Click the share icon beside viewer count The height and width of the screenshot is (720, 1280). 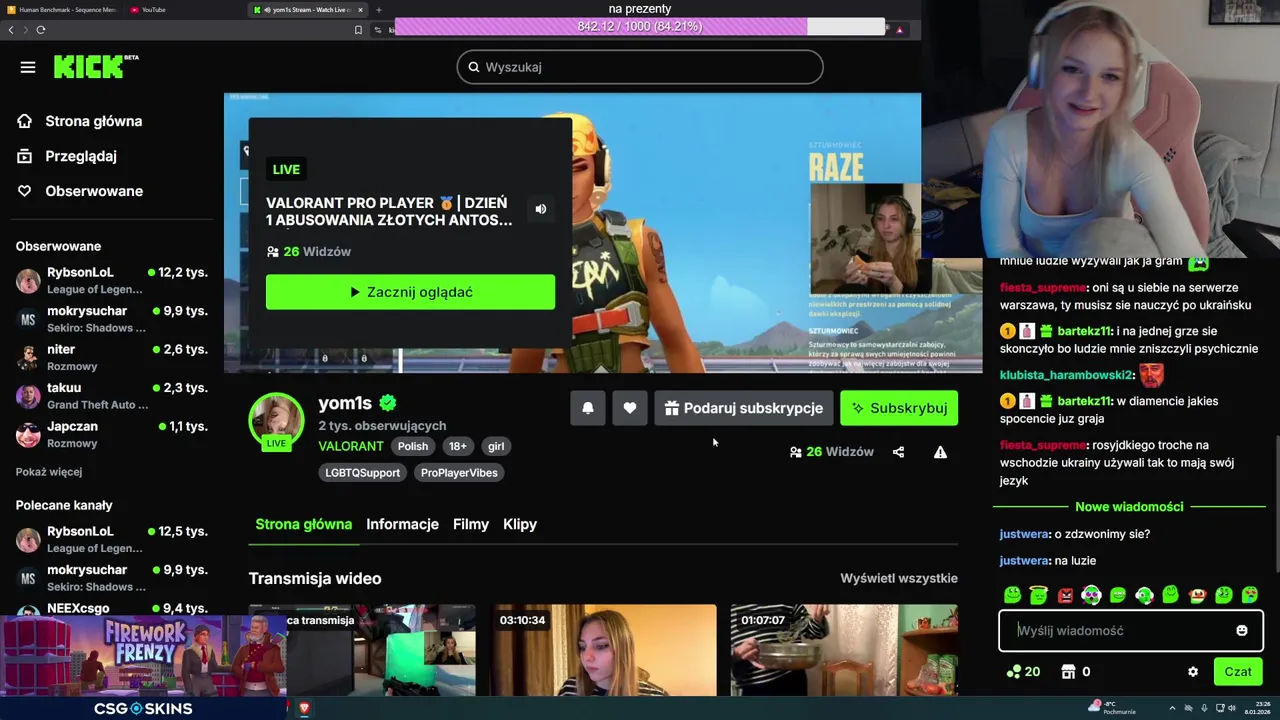coord(898,452)
